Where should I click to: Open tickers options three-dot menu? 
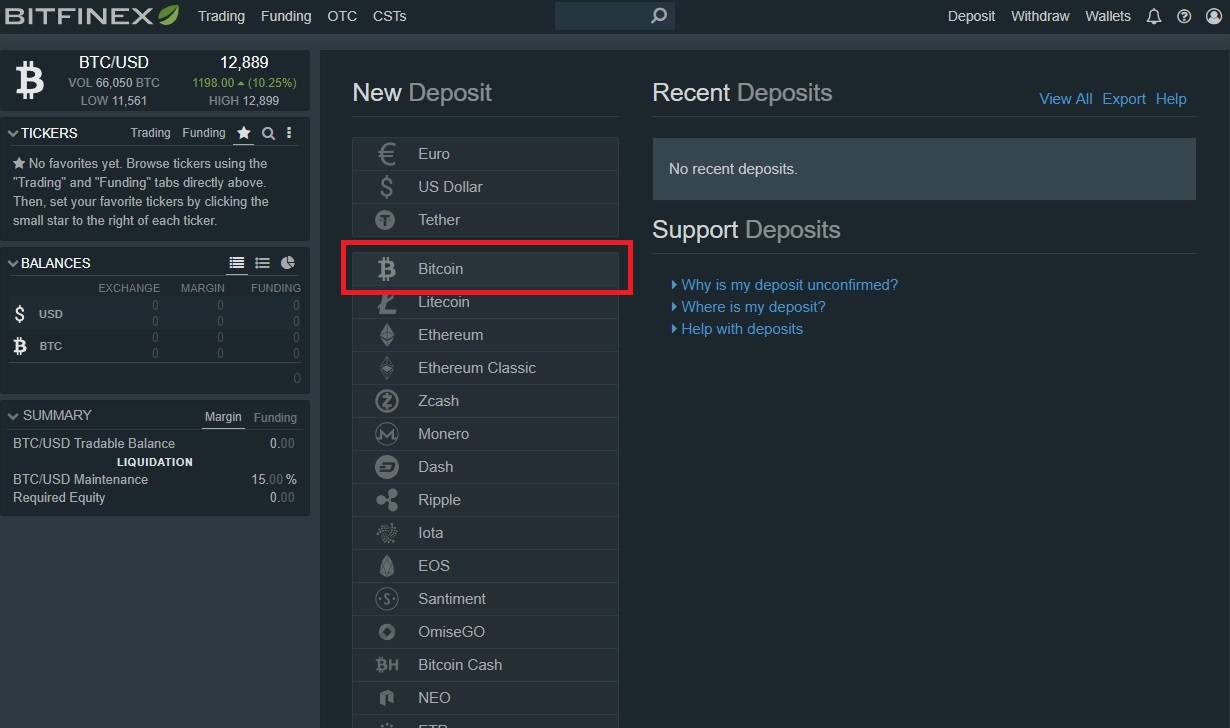289,133
